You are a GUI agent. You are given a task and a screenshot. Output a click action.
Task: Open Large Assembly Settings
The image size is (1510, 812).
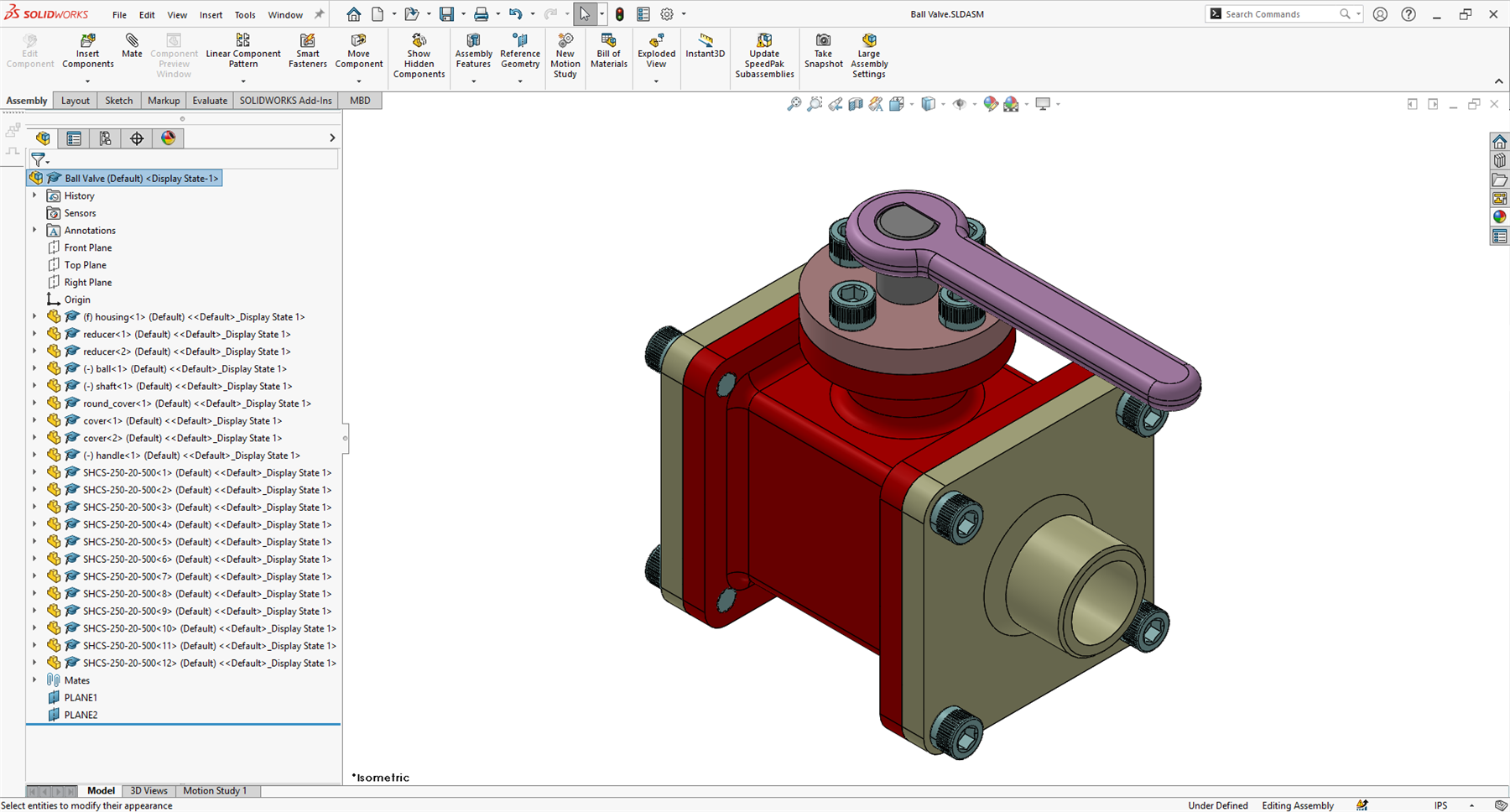tap(869, 56)
